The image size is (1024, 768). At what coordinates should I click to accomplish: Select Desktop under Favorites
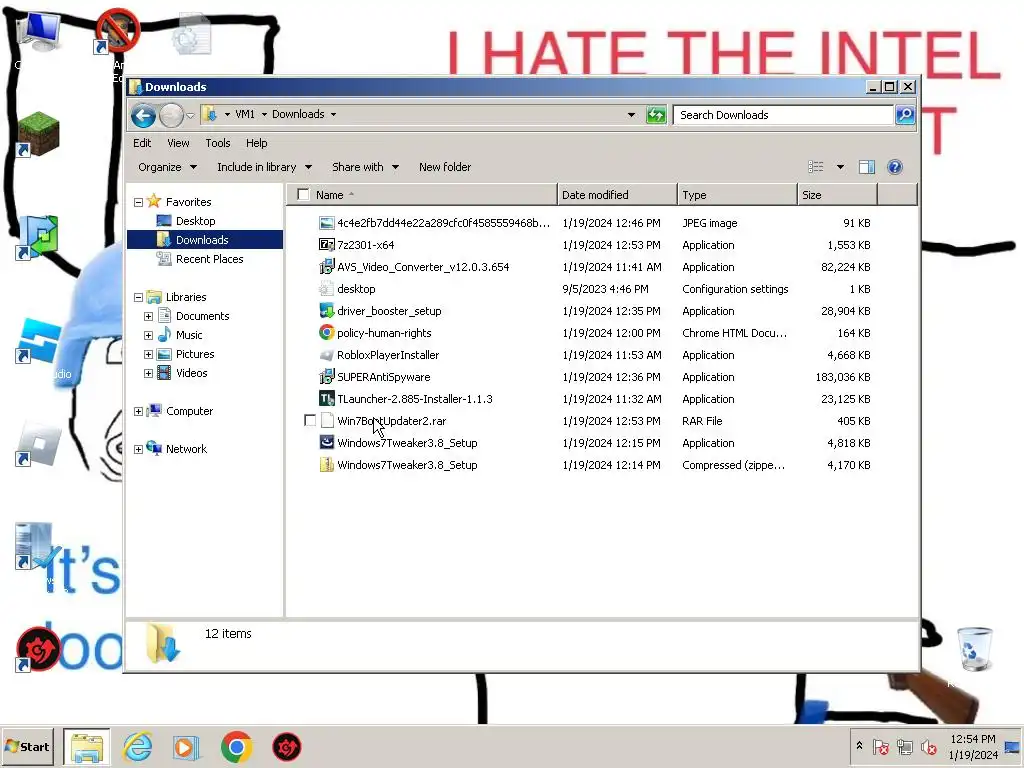pyautogui.click(x=195, y=221)
